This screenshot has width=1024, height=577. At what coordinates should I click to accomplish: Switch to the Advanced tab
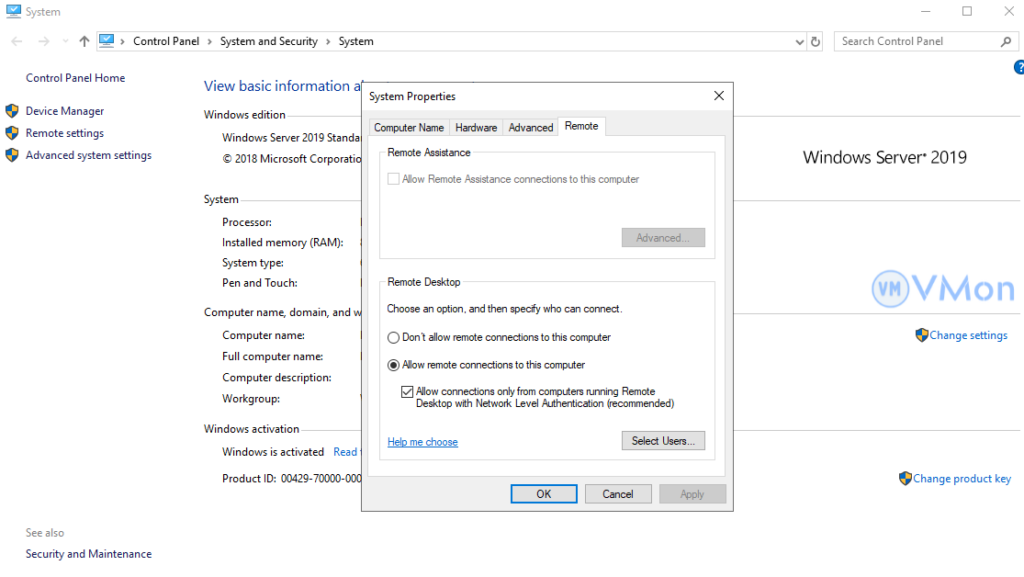pos(530,128)
